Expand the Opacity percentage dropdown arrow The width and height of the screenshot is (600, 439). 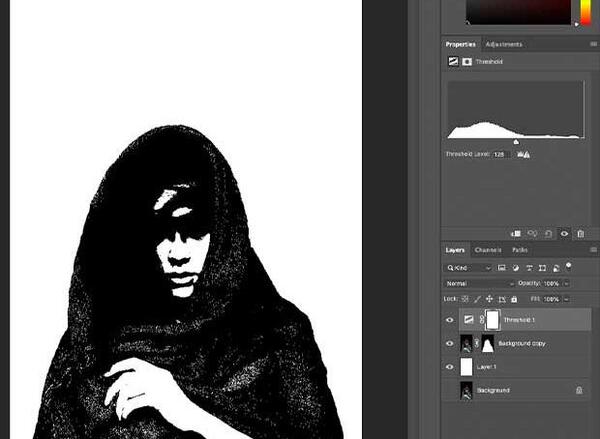coord(567,284)
